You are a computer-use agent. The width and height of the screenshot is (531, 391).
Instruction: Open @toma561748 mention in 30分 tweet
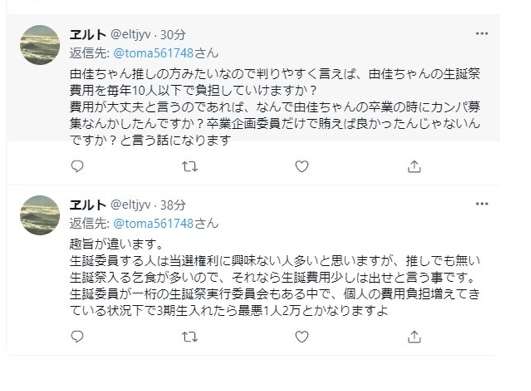click(153, 53)
